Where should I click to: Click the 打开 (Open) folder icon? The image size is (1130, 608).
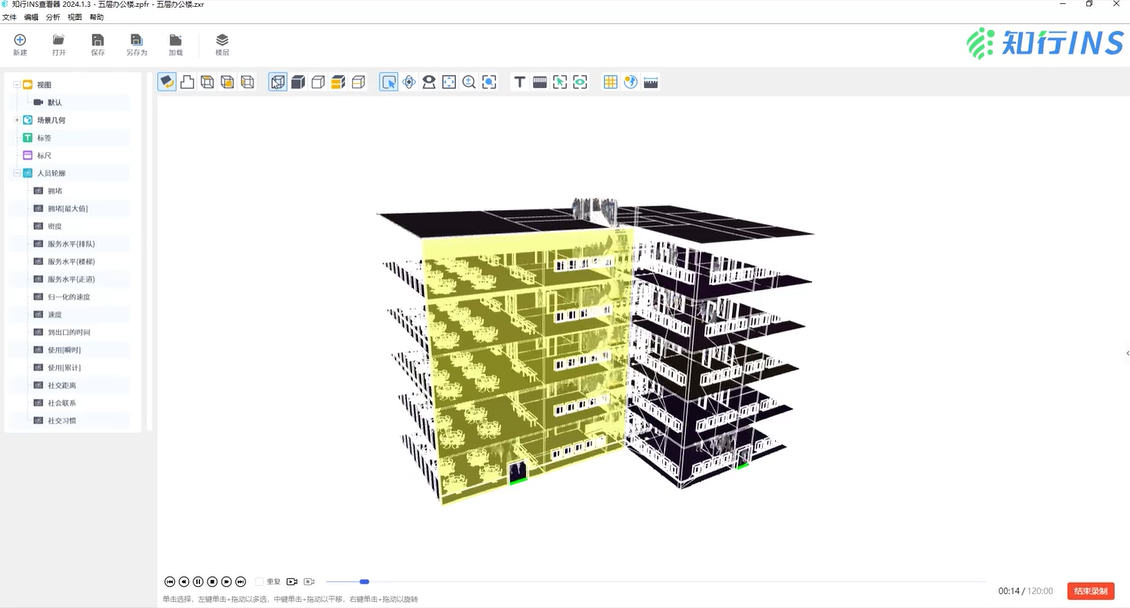coord(59,40)
